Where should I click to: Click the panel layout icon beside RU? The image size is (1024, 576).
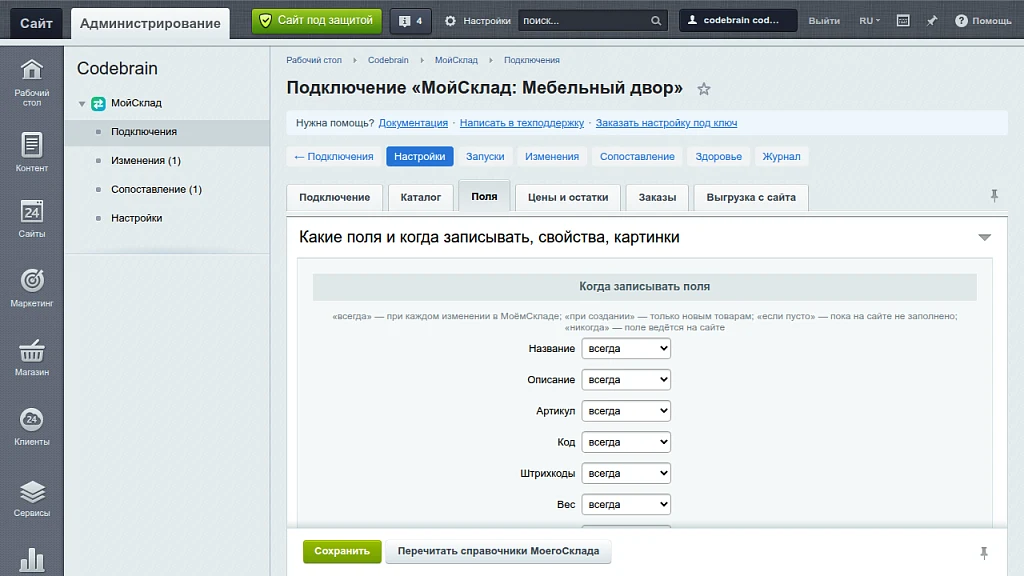903,21
